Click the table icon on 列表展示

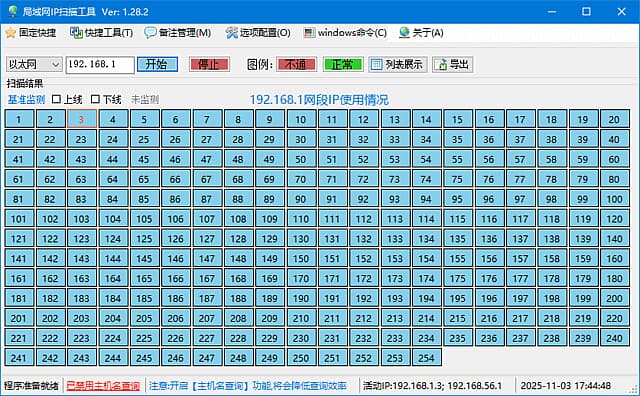click(x=376, y=65)
